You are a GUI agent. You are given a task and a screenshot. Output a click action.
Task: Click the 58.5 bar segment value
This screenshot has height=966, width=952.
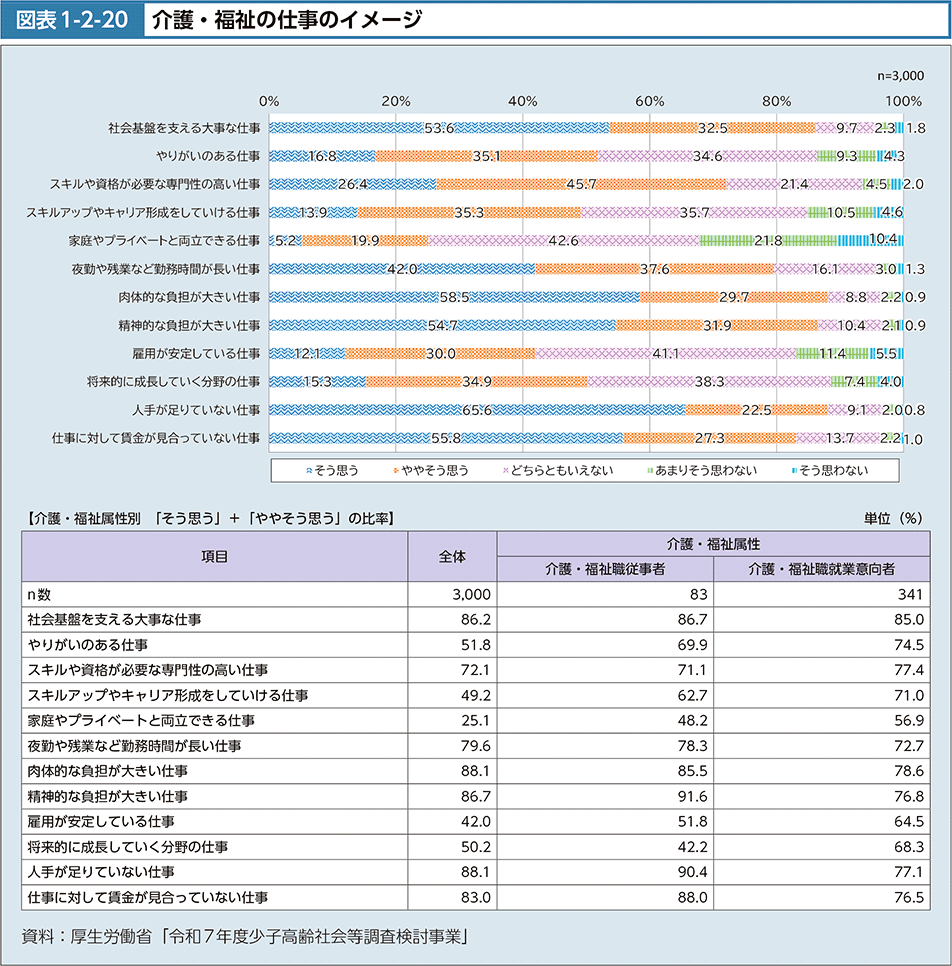coord(455,298)
